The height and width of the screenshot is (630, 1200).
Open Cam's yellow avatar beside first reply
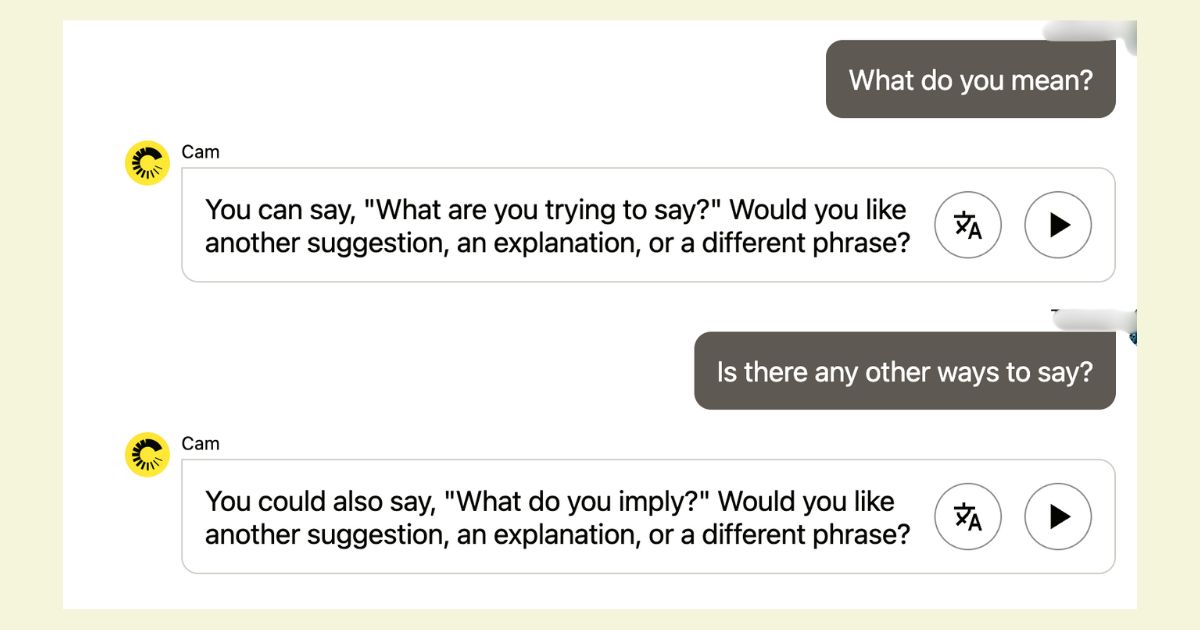(x=148, y=162)
